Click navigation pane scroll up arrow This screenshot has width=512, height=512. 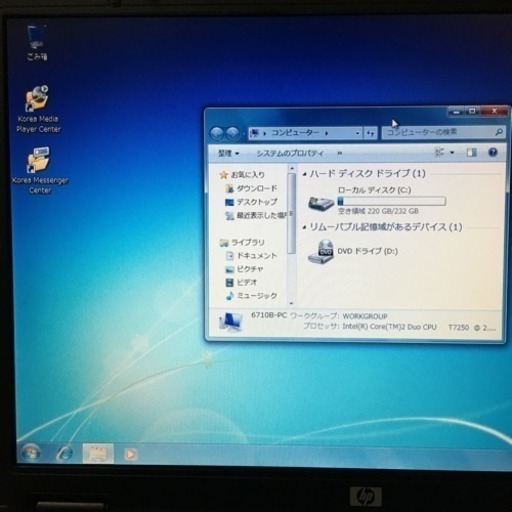pos(292,168)
